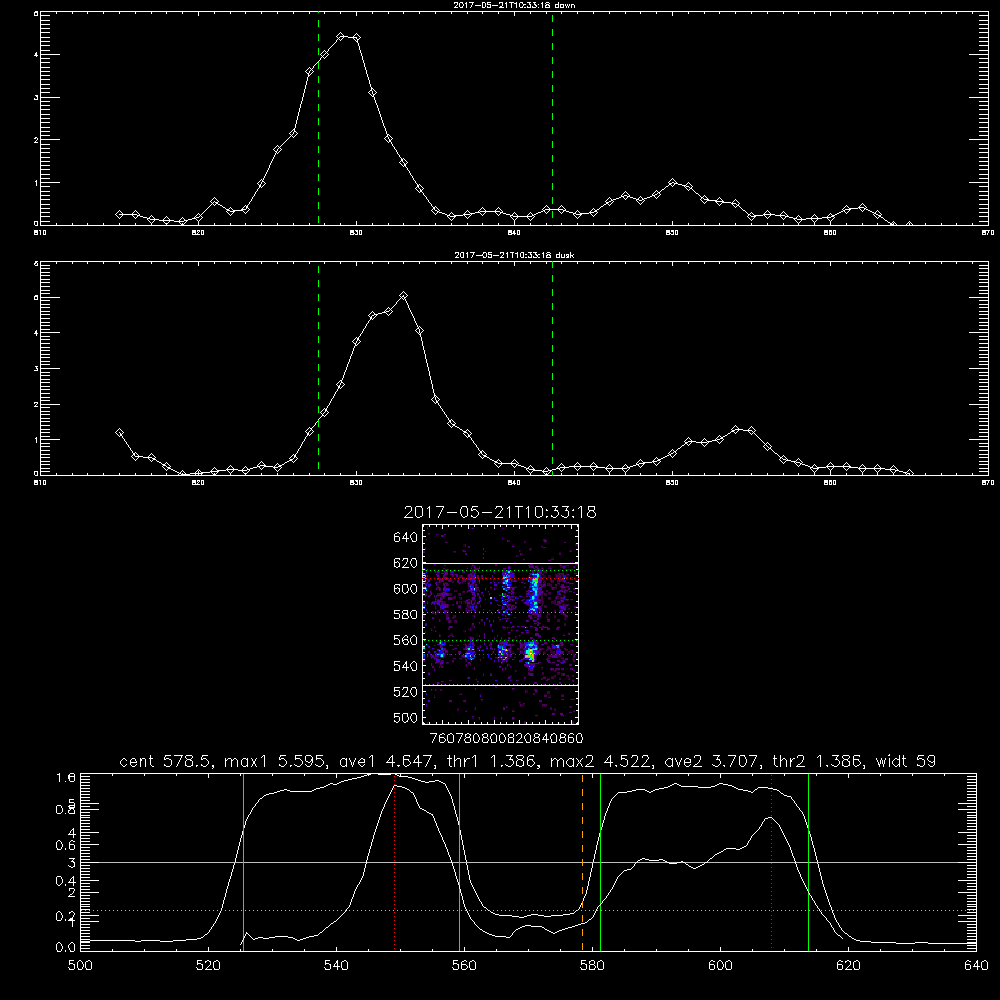Screen dimensions: 1000x1000
Task: Click the "580" label on the bottom plot x-axis
Action: 592,966
